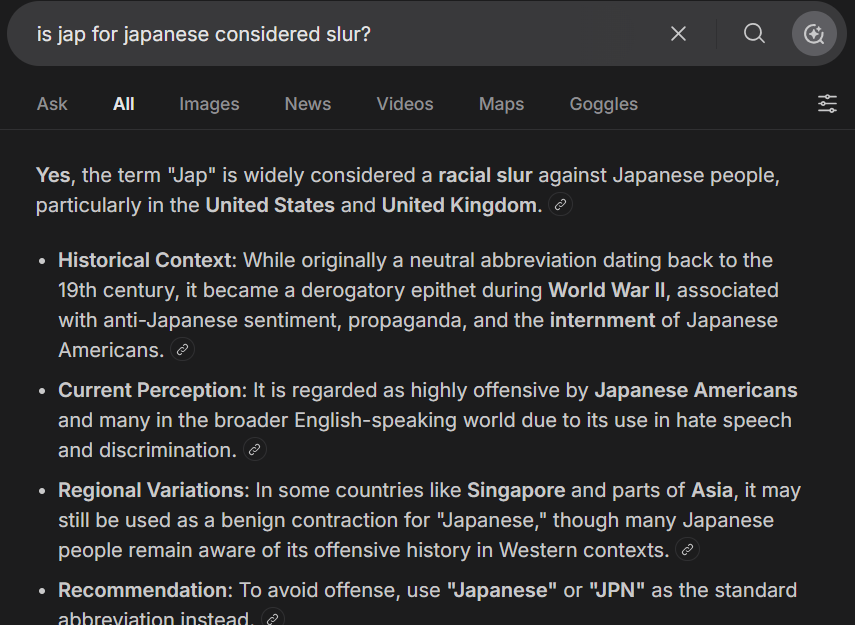Open the search filters settings icon
855x625 pixels.
tap(827, 104)
